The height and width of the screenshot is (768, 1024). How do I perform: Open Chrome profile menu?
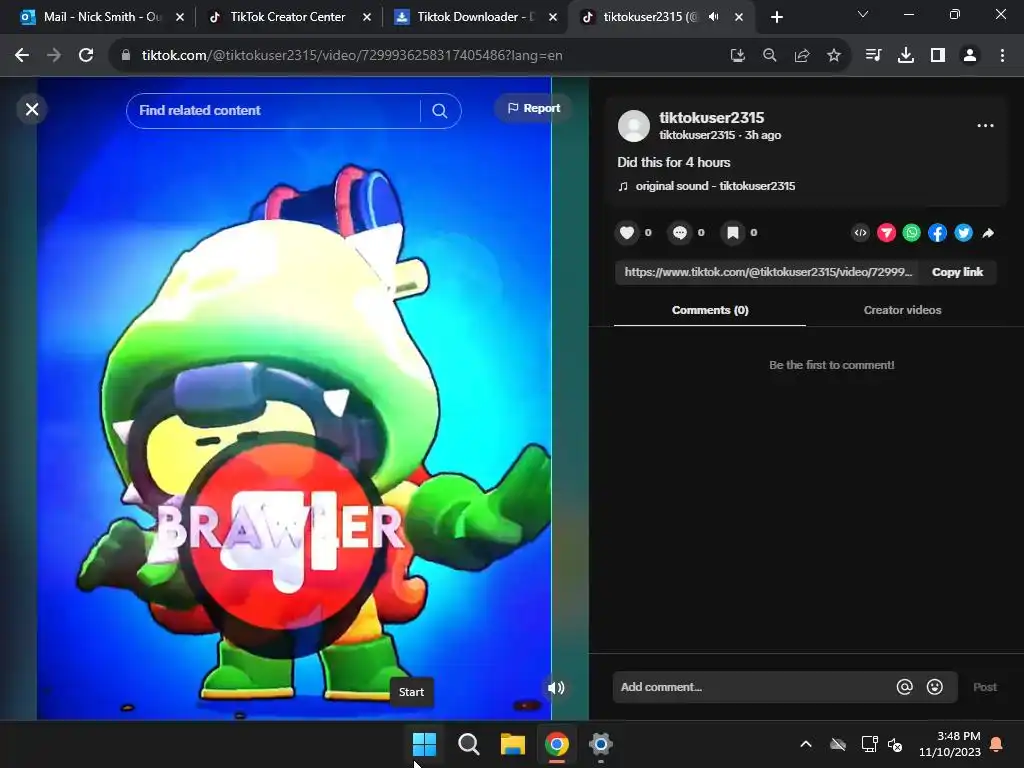click(x=970, y=56)
